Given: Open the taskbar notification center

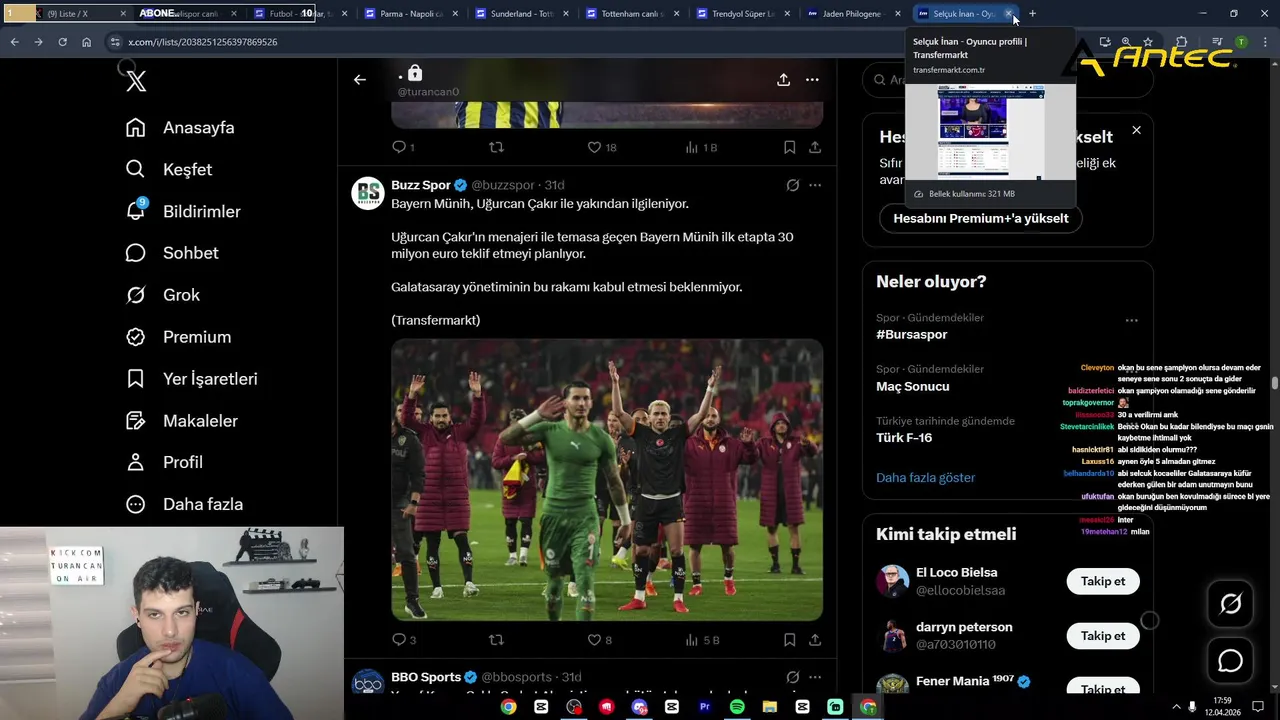Looking at the screenshot, I should point(1258,707).
